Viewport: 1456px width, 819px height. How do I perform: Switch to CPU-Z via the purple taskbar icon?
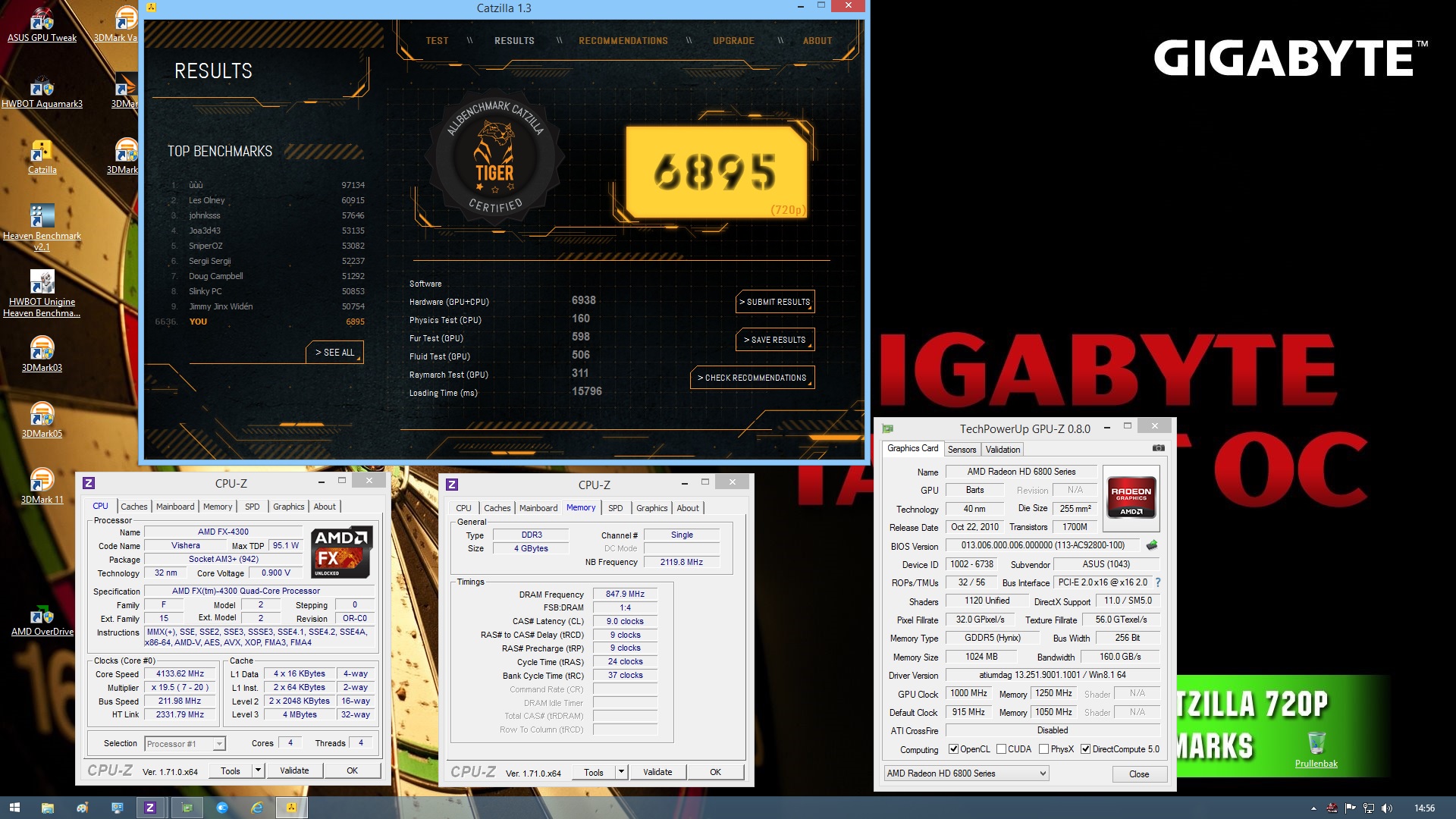tap(150, 808)
